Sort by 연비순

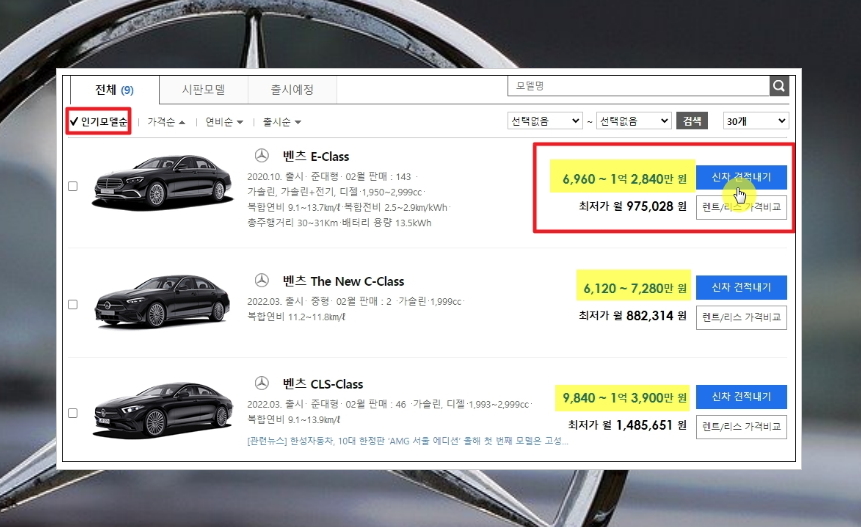coord(224,122)
